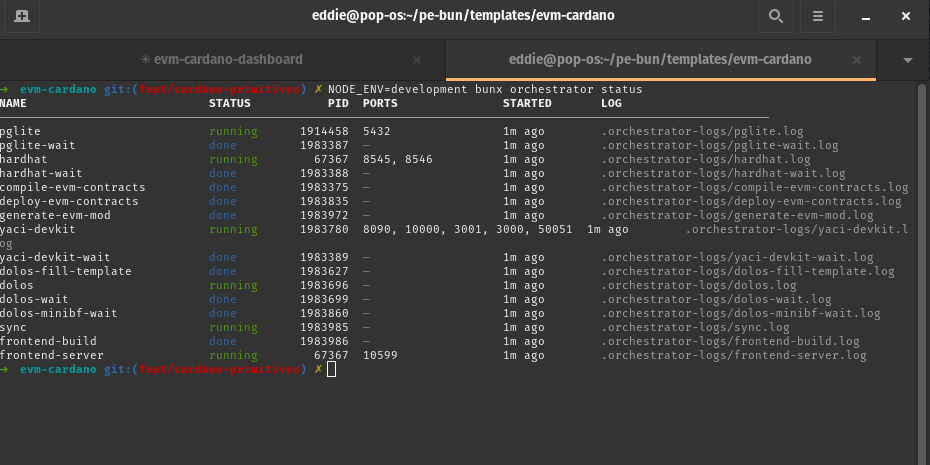Viewport: 930px width, 465px height.
Task: Minimize the terminal window
Action: [866, 17]
